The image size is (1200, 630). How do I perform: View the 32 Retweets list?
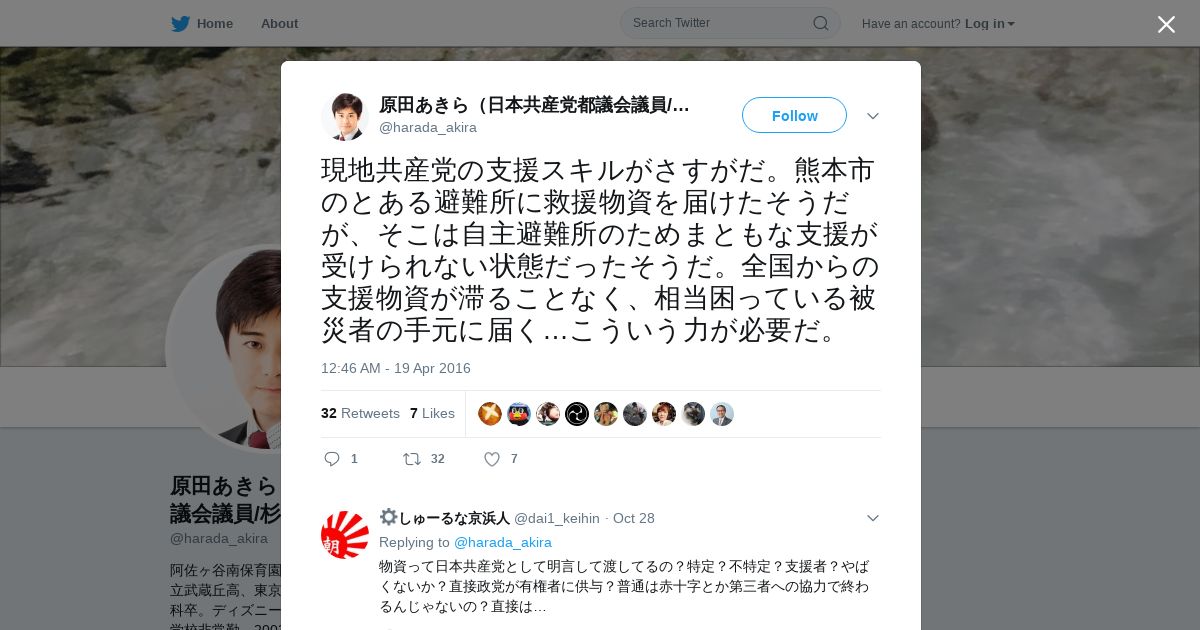360,413
